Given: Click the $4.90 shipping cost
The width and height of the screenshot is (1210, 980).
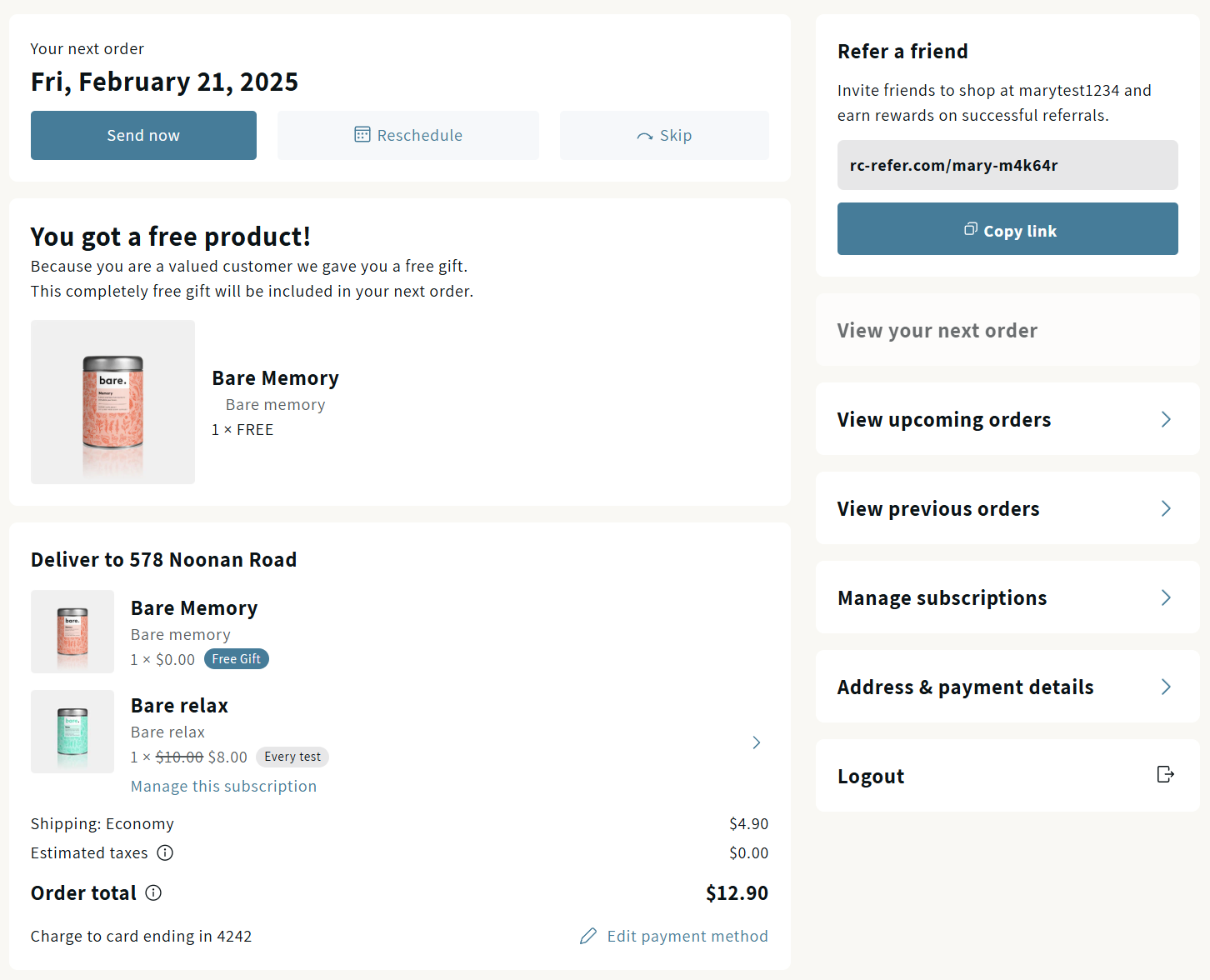Looking at the screenshot, I should [x=748, y=823].
